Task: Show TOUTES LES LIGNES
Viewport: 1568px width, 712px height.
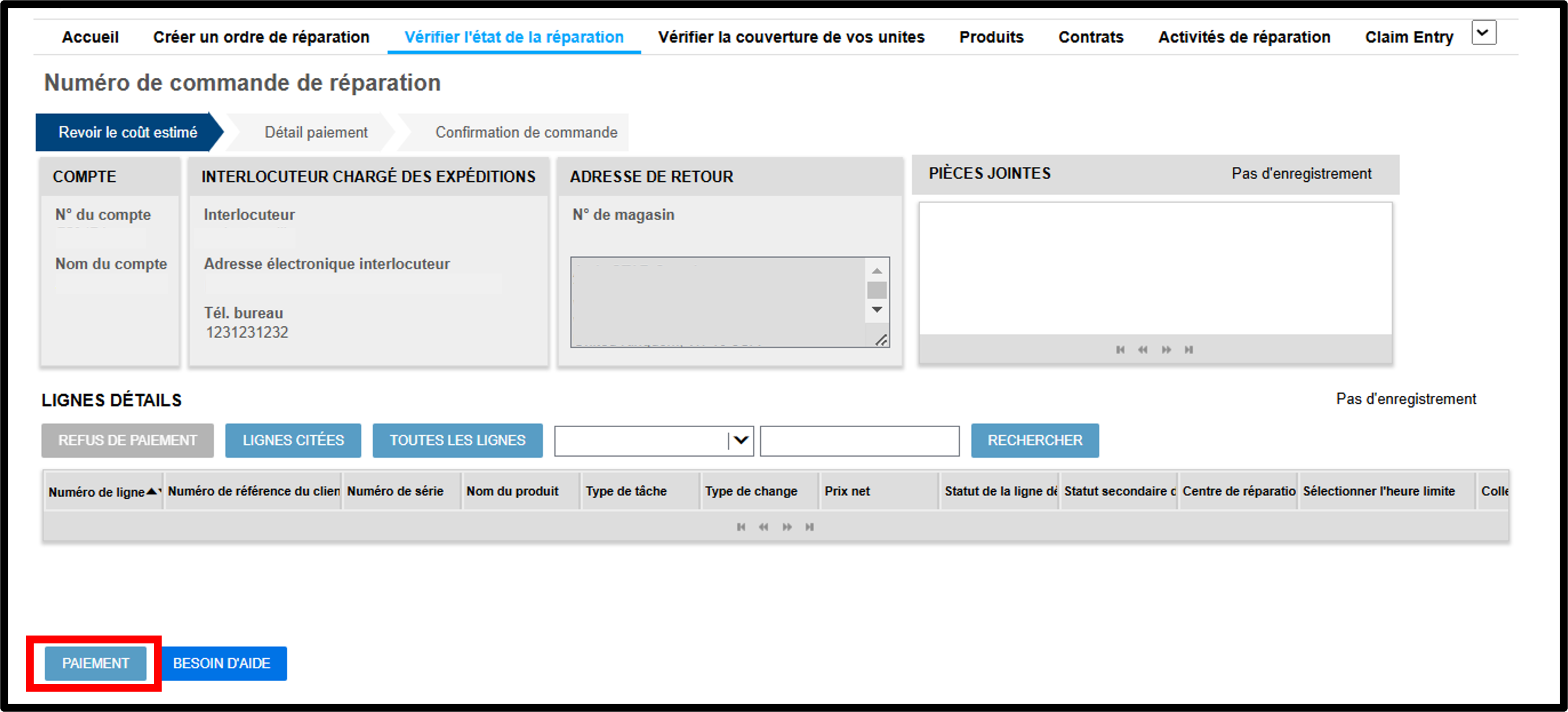Action: click(x=457, y=440)
